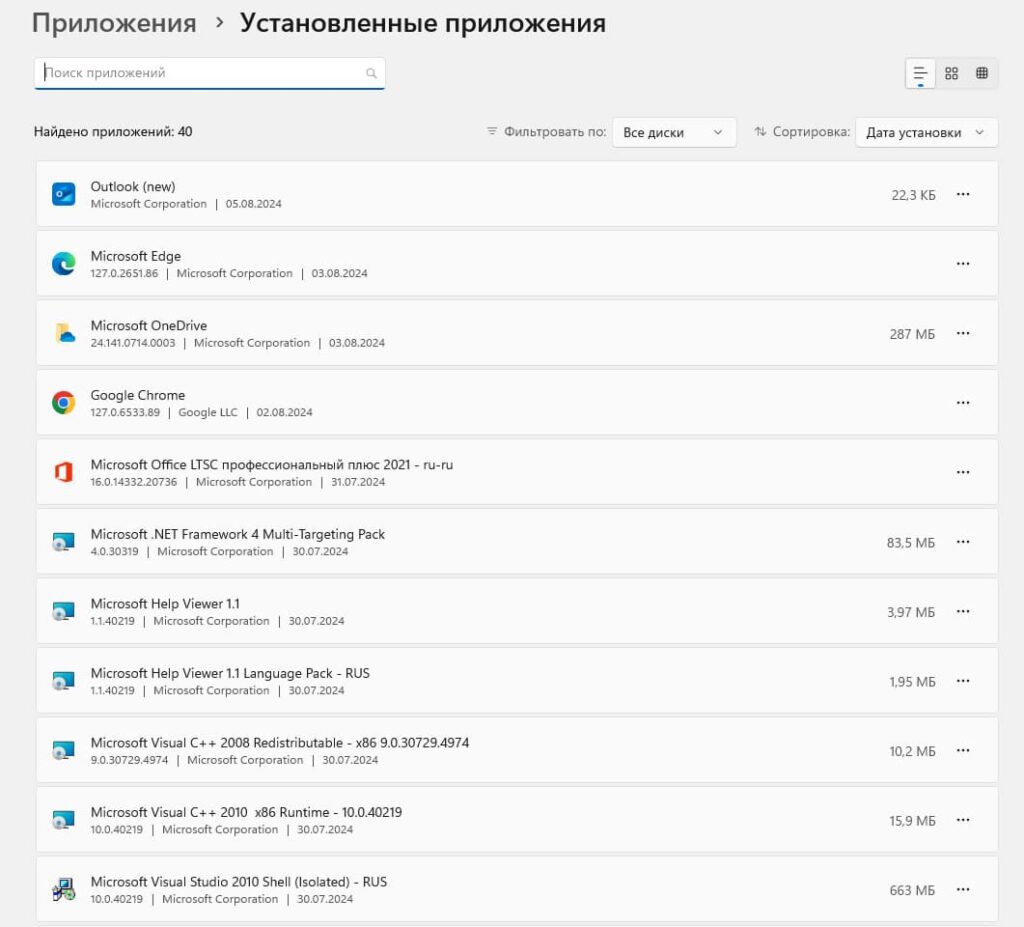Click Office version '16.0.14332.20736' text
The height and width of the screenshot is (927, 1024).
pyautogui.click(x=134, y=482)
